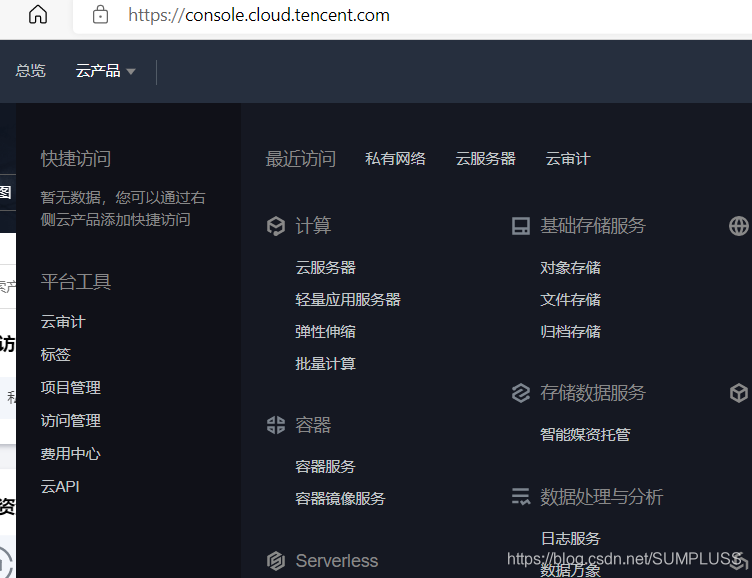
Task: Open 项目管理 platform tool
Action: pos(70,388)
